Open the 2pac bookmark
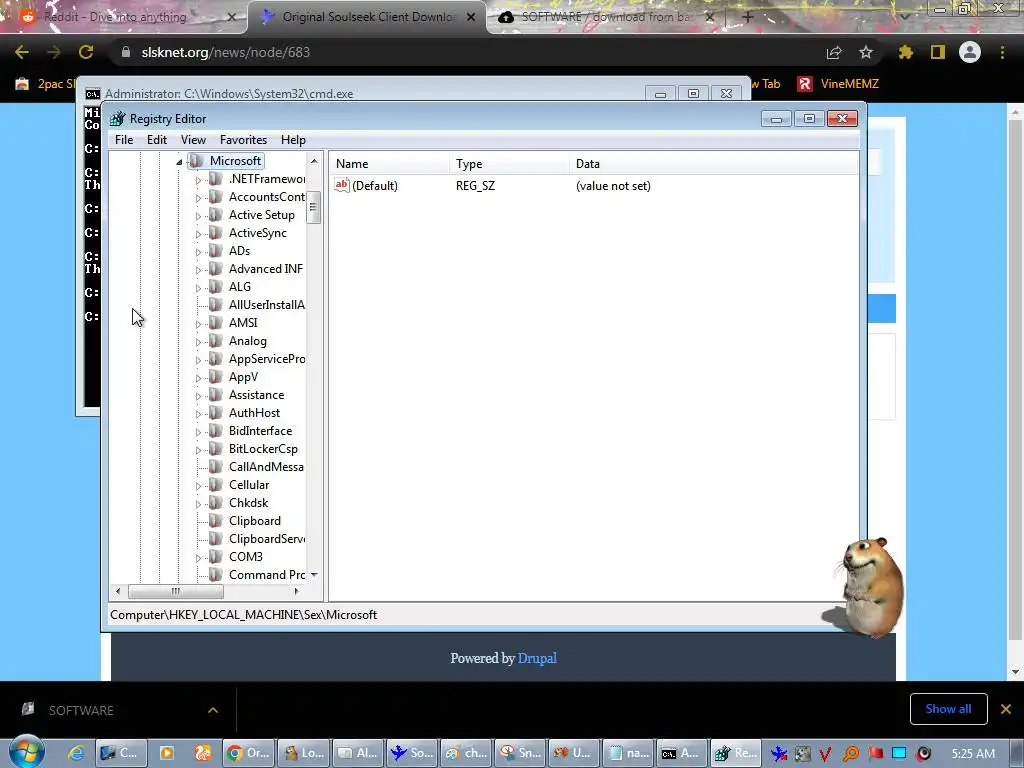 point(44,84)
